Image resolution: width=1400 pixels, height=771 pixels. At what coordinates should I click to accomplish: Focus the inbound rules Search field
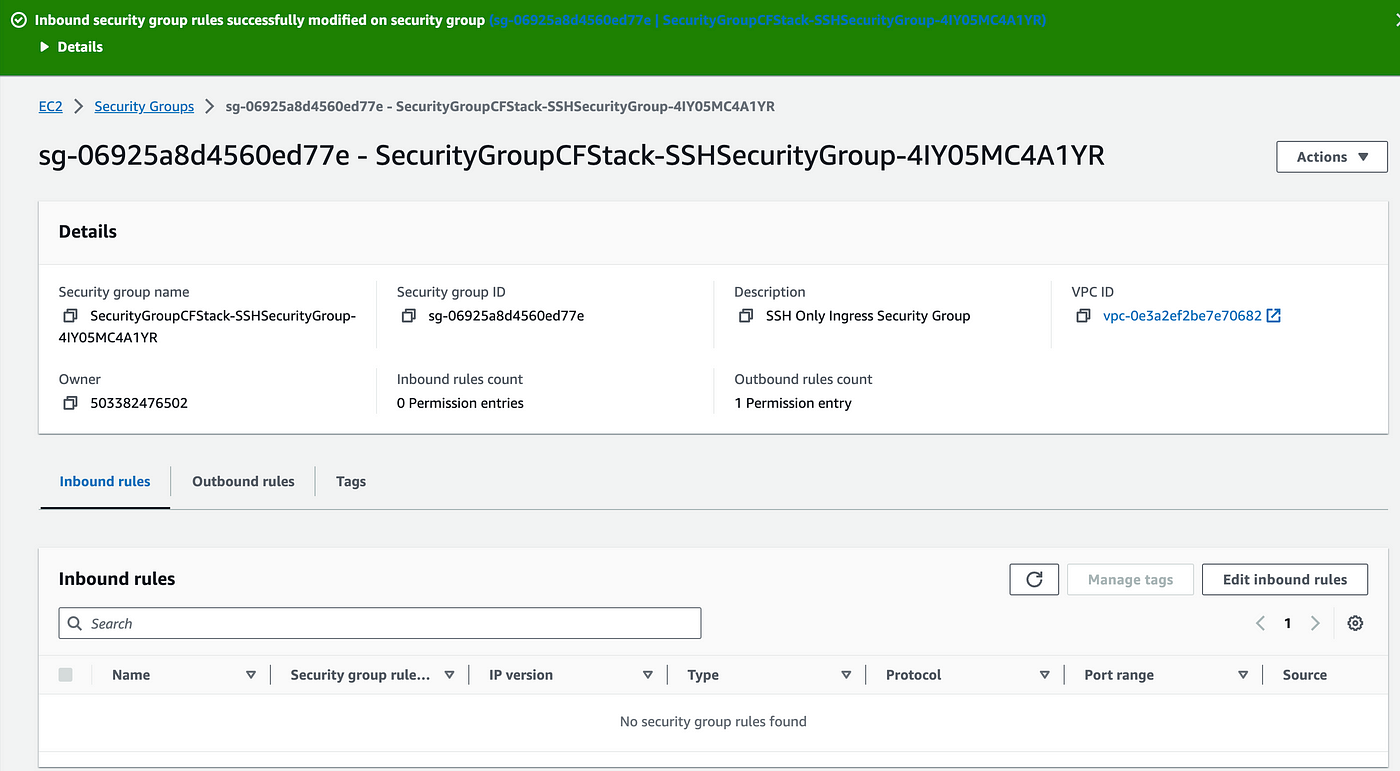tap(380, 623)
